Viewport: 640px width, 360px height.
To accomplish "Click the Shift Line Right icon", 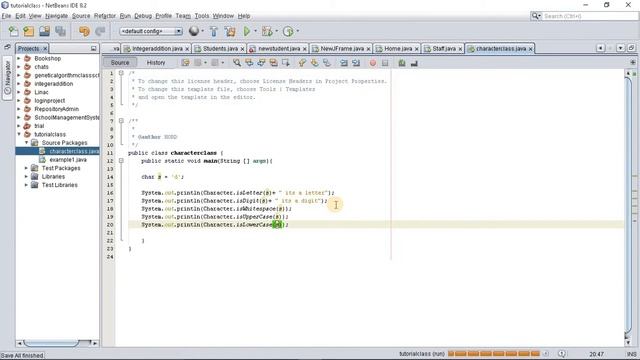I will click(356, 62).
